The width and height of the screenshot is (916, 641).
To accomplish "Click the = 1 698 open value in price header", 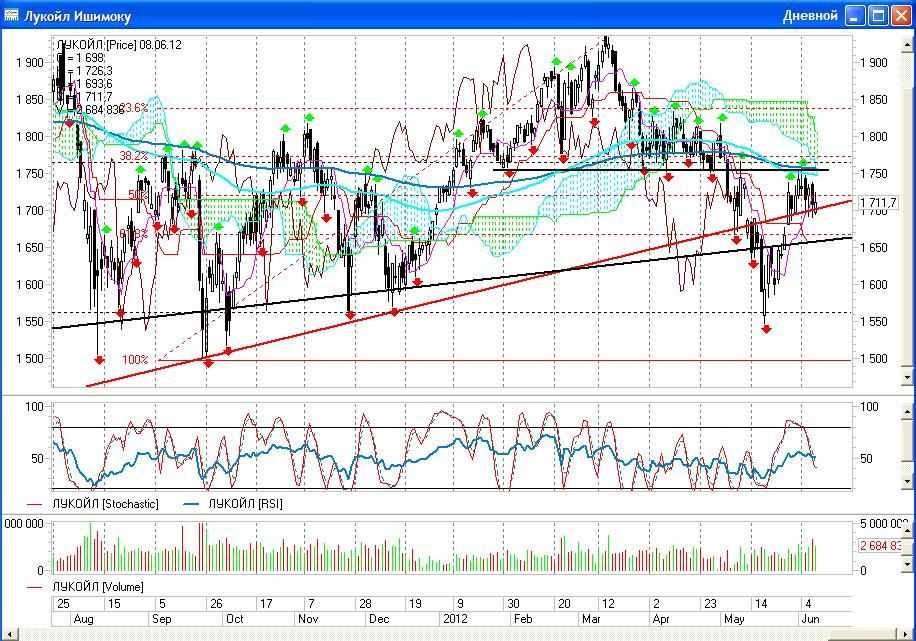I will point(86,58).
